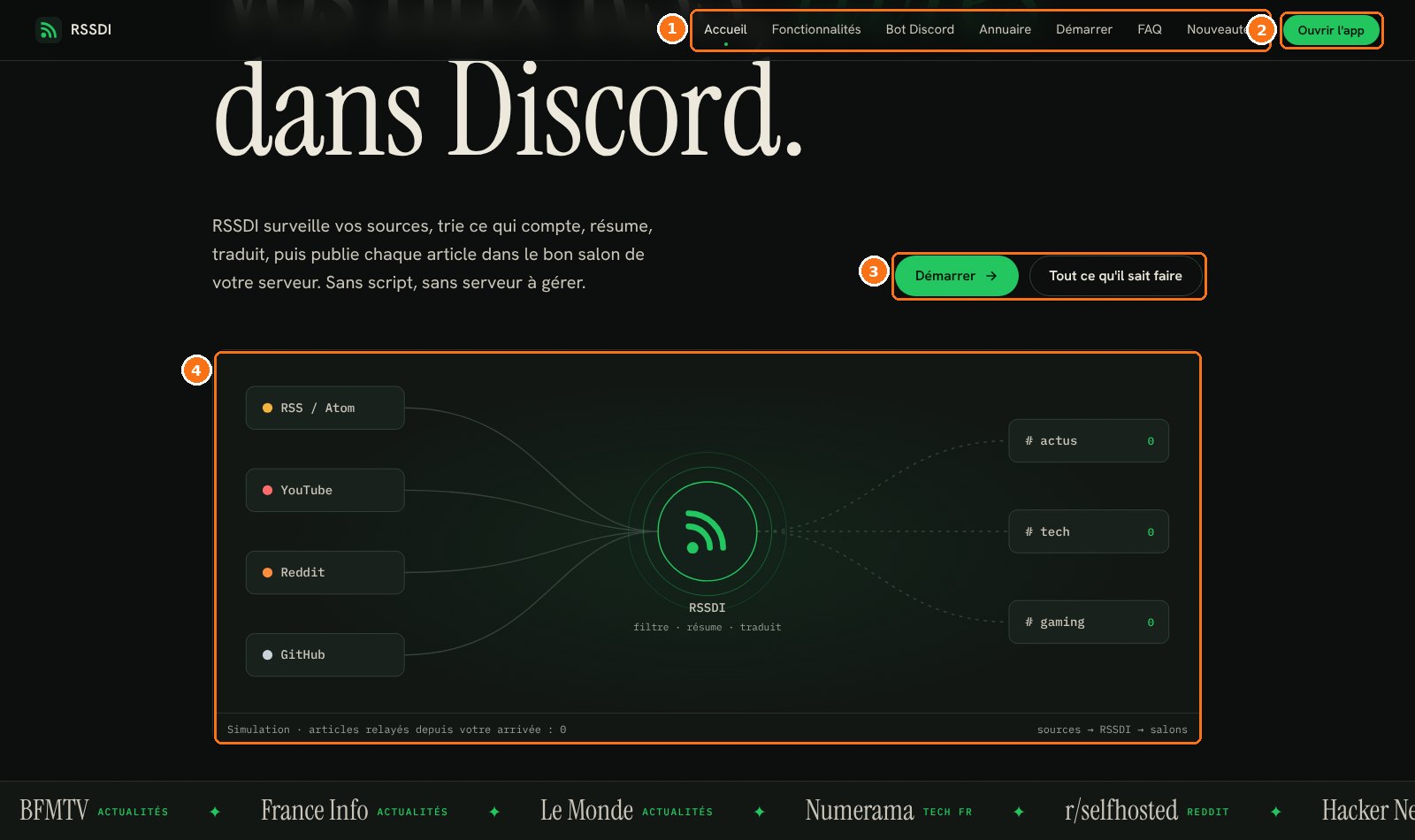The width and height of the screenshot is (1415, 840).
Task: Select the GitHub source node
Action: [325, 654]
